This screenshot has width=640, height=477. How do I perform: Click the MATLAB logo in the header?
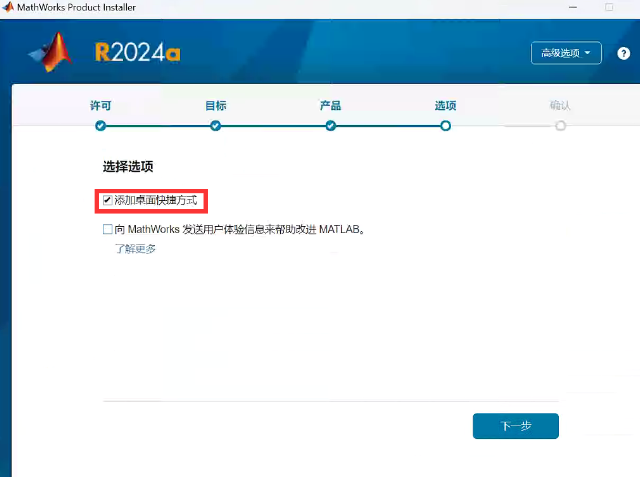click(50, 52)
